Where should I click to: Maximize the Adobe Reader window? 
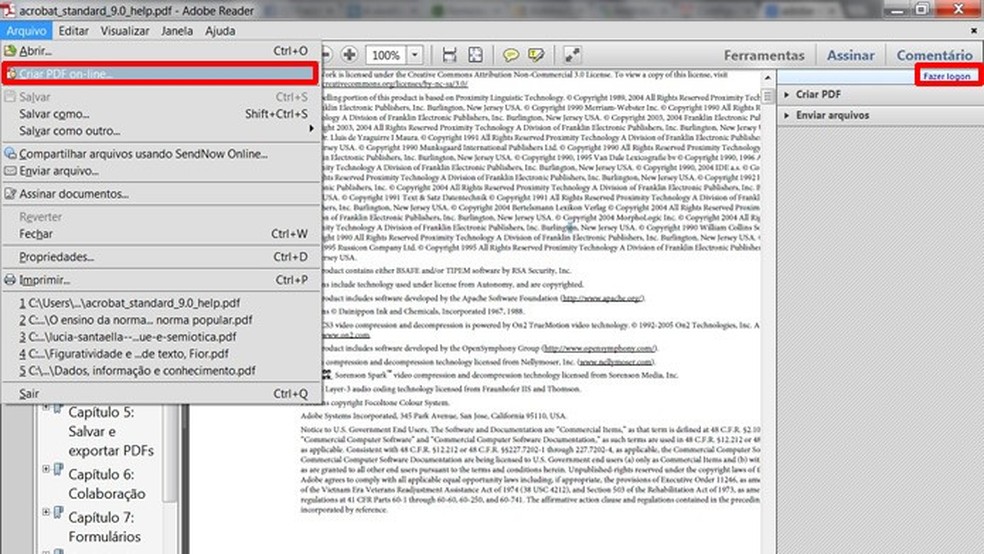pyautogui.click(x=922, y=9)
